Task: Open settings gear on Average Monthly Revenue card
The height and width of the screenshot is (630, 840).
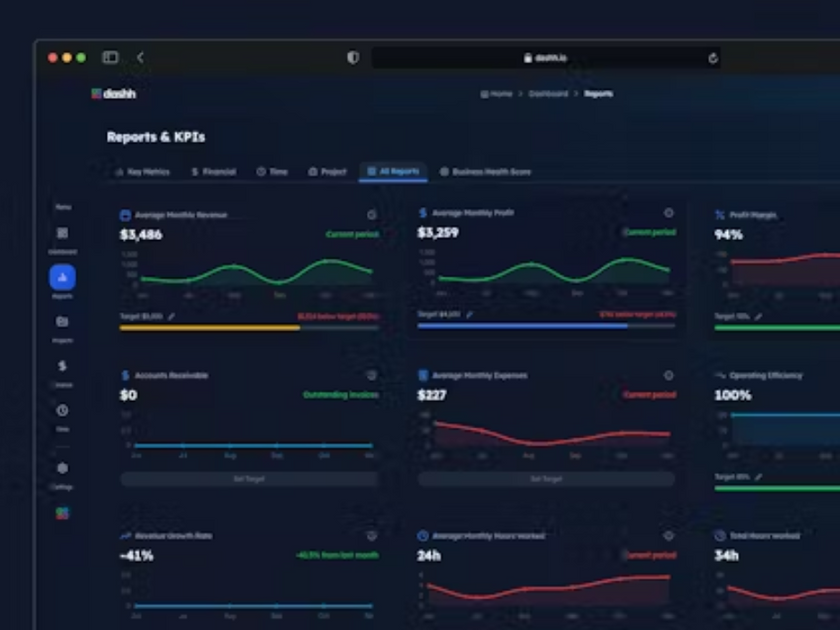Action: coord(372,213)
